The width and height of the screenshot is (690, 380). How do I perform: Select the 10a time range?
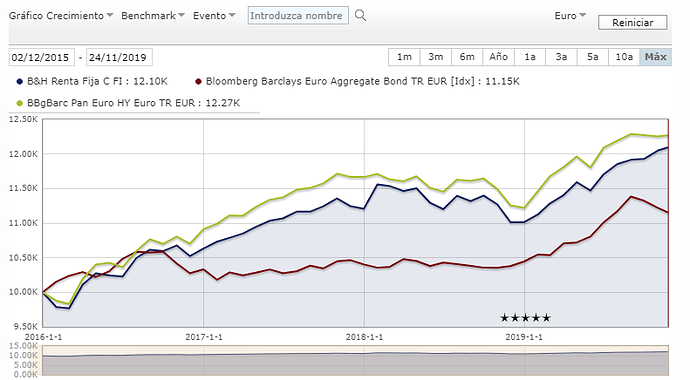pyautogui.click(x=624, y=57)
